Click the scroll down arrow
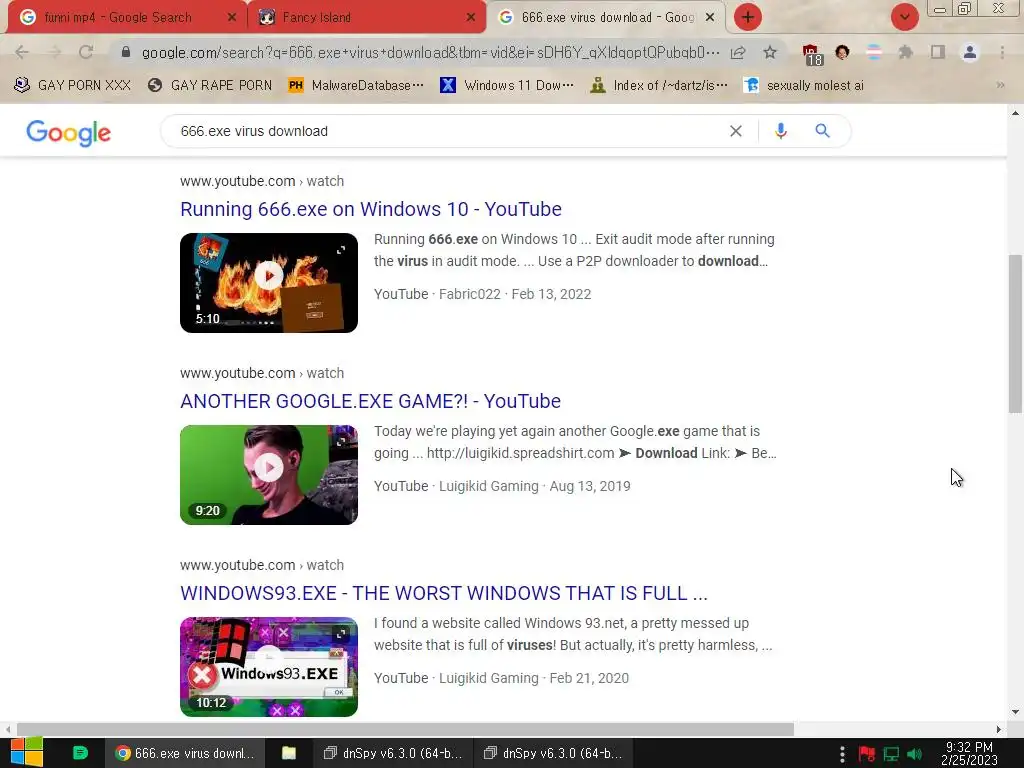This screenshot has width=1024, height=768. point(1015,712)
